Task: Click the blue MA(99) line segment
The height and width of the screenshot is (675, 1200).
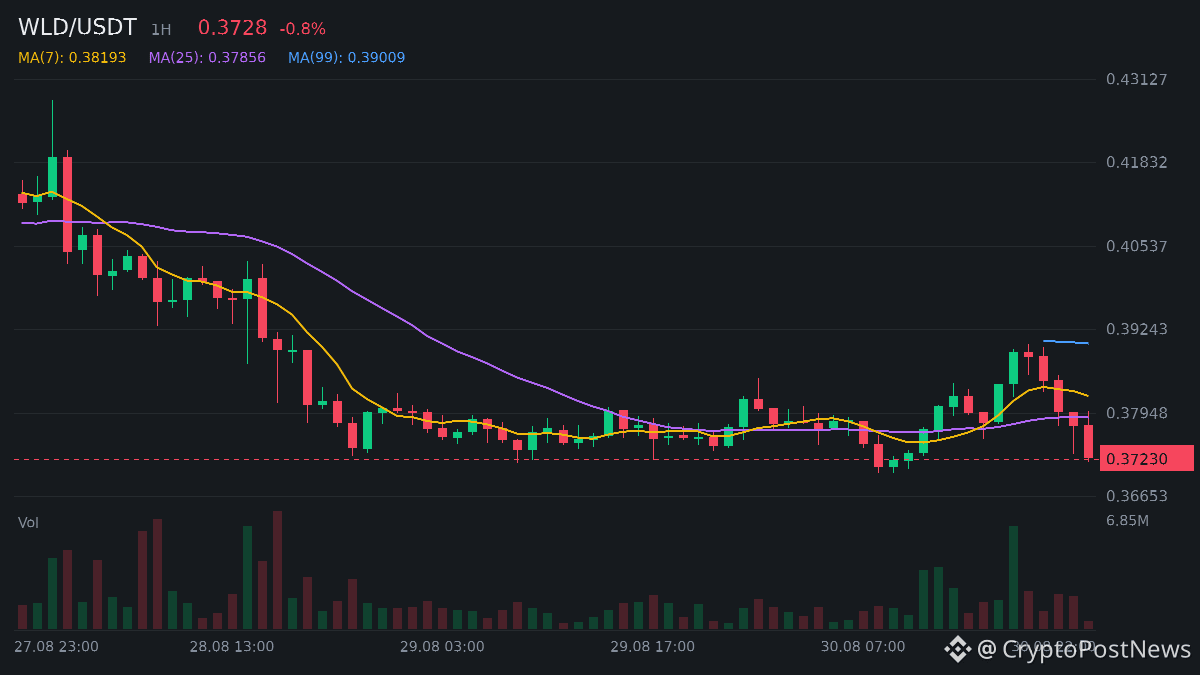Action: tap(1066, 342)
